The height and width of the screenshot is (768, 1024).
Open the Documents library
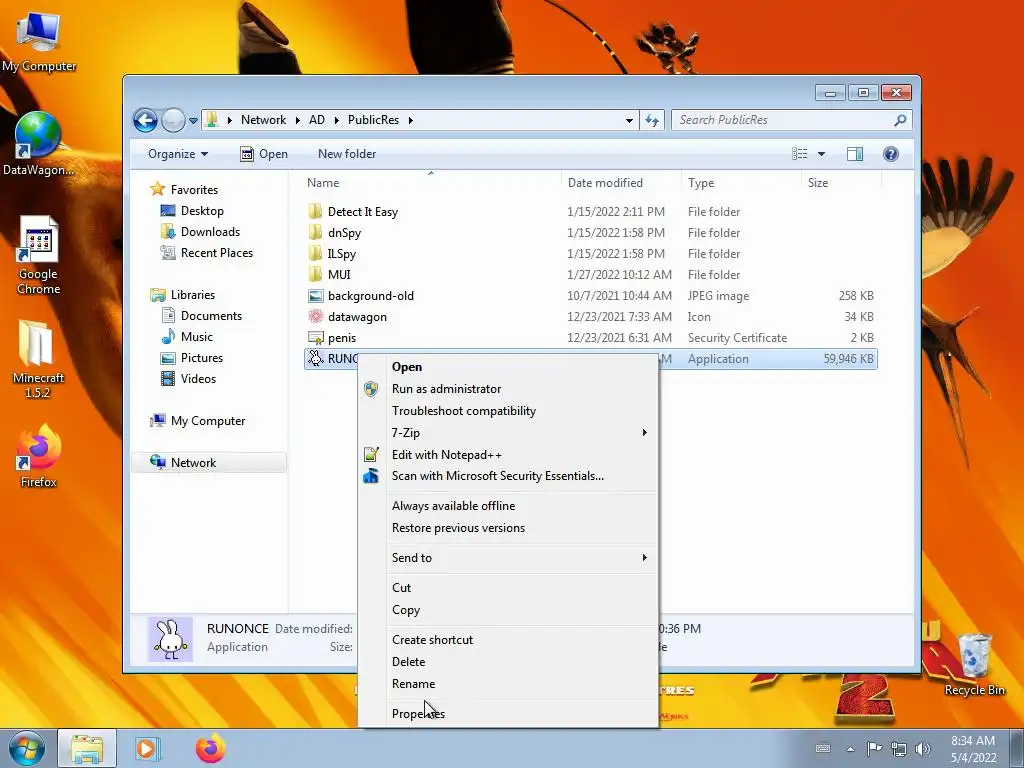[x=211, y=315]
